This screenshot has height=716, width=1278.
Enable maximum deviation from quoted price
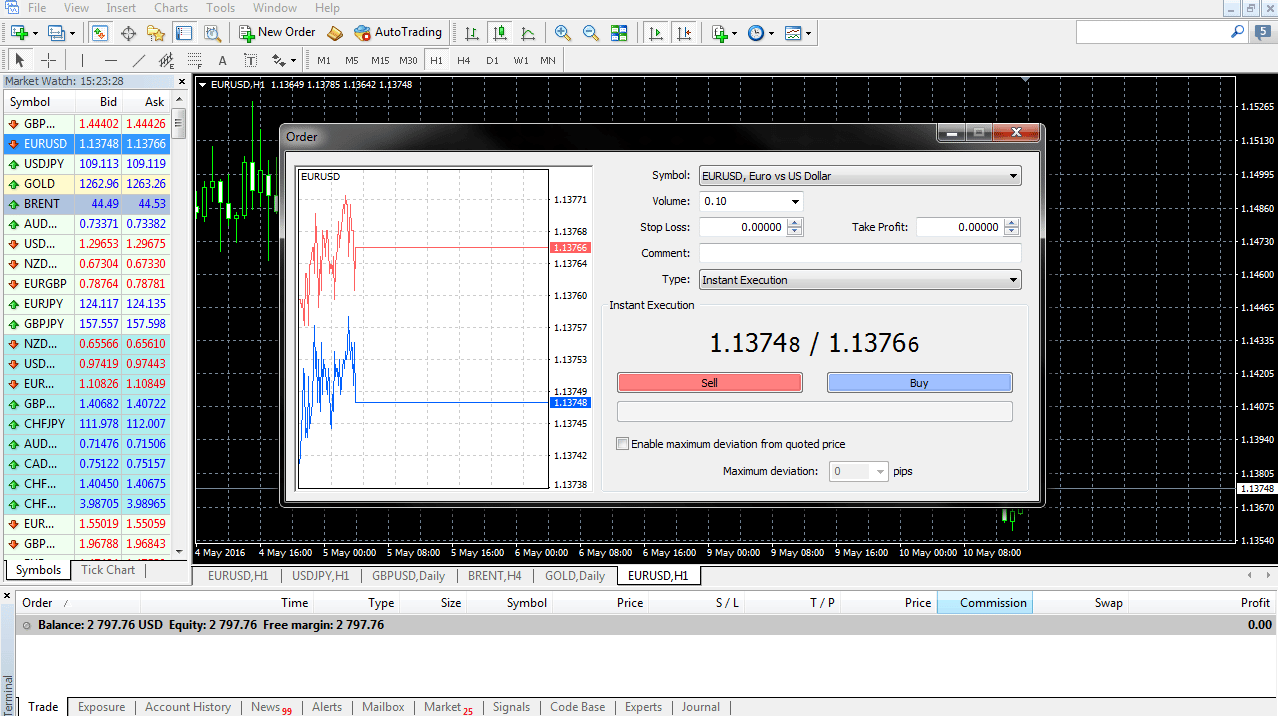[x=623, y=444]
